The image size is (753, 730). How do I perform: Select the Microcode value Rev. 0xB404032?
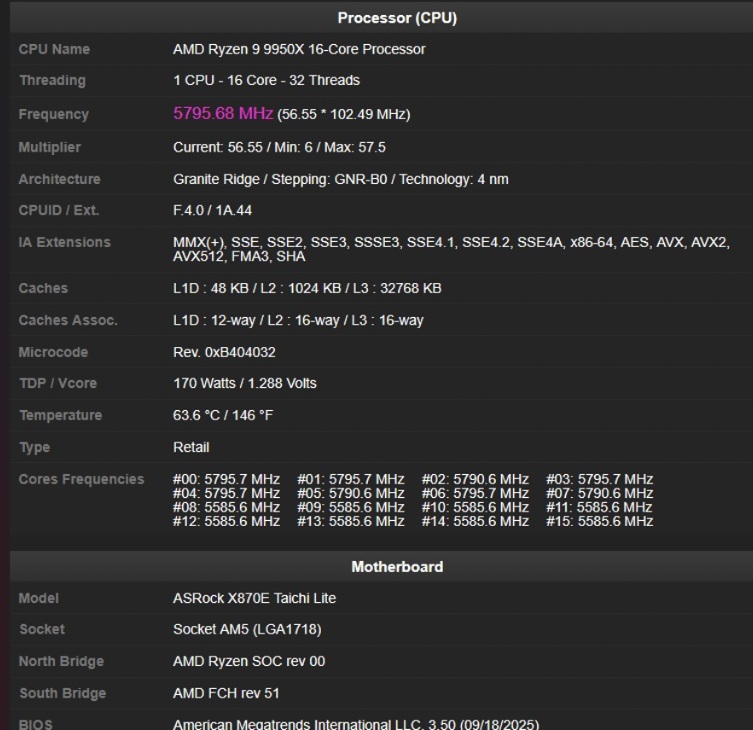pyautogui.click(x=224, y=352)
